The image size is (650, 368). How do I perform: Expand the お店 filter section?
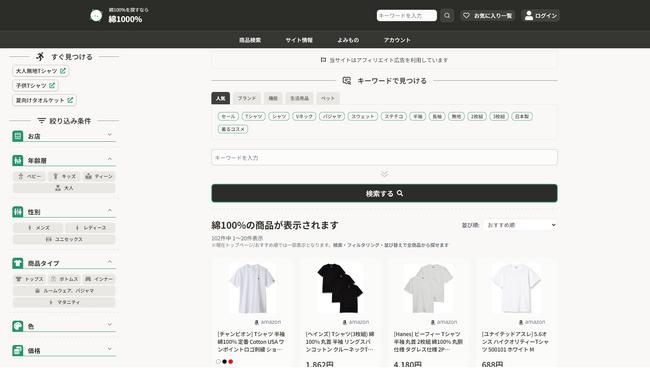[64, 136]
